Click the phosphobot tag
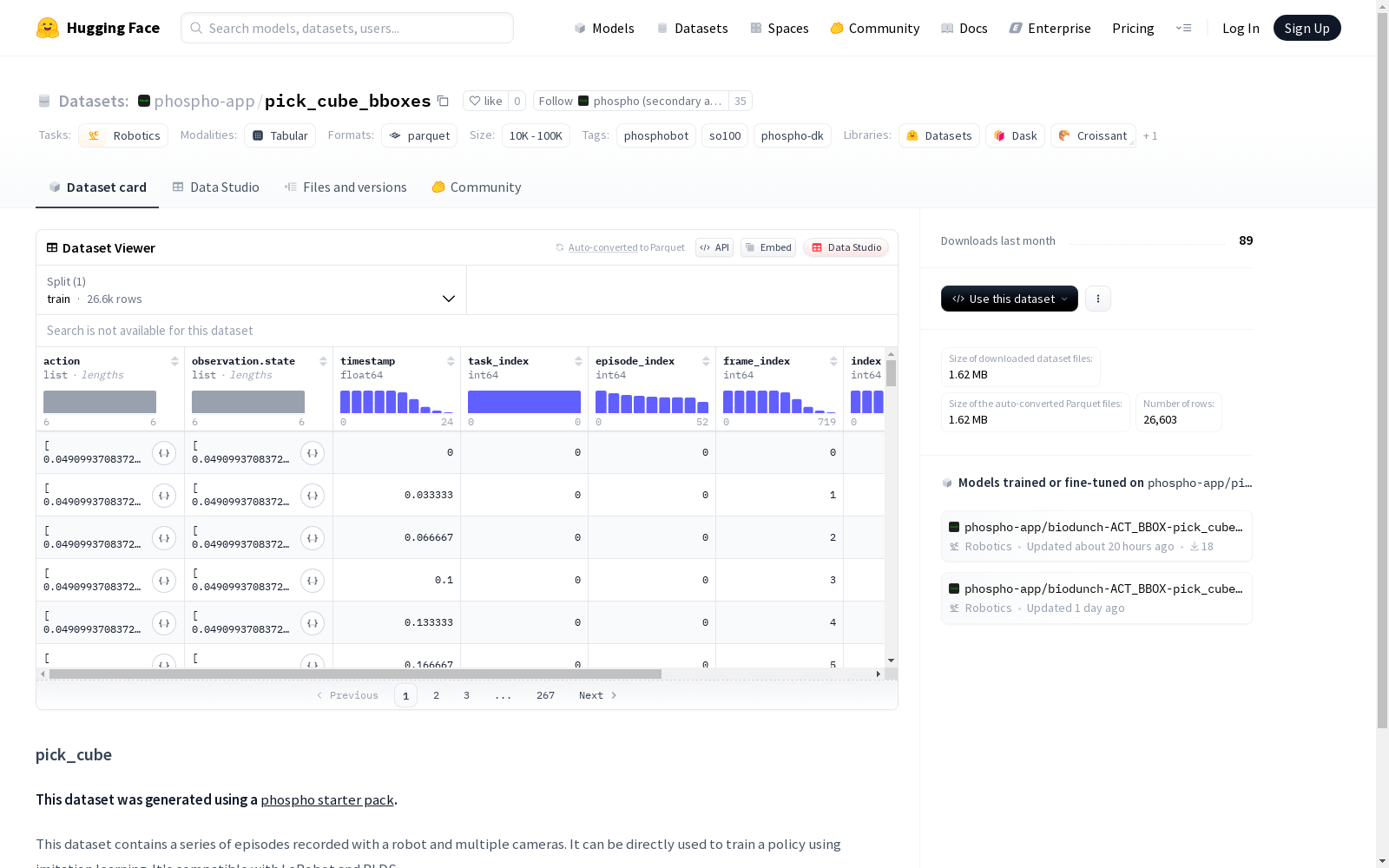This screenshot has width=1389, height=868. pos(656,135)
